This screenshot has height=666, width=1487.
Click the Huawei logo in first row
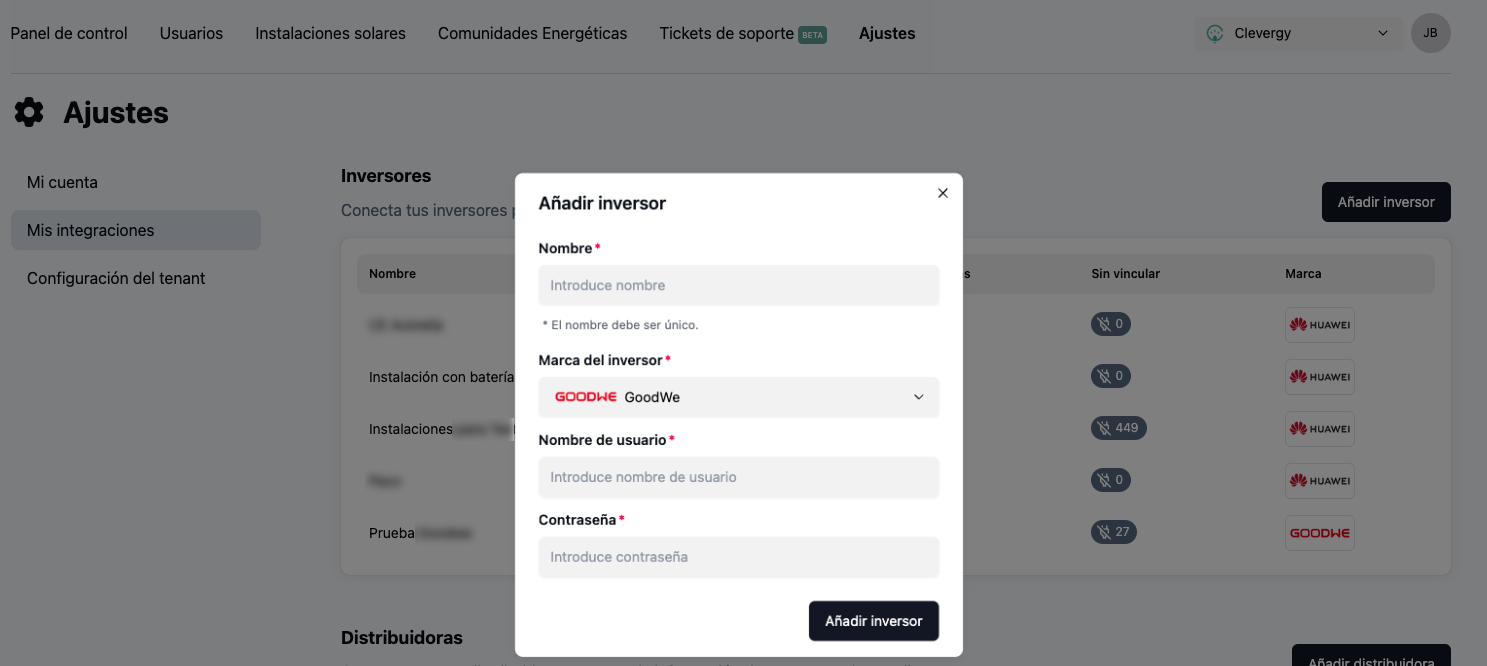pos(1320,325)
